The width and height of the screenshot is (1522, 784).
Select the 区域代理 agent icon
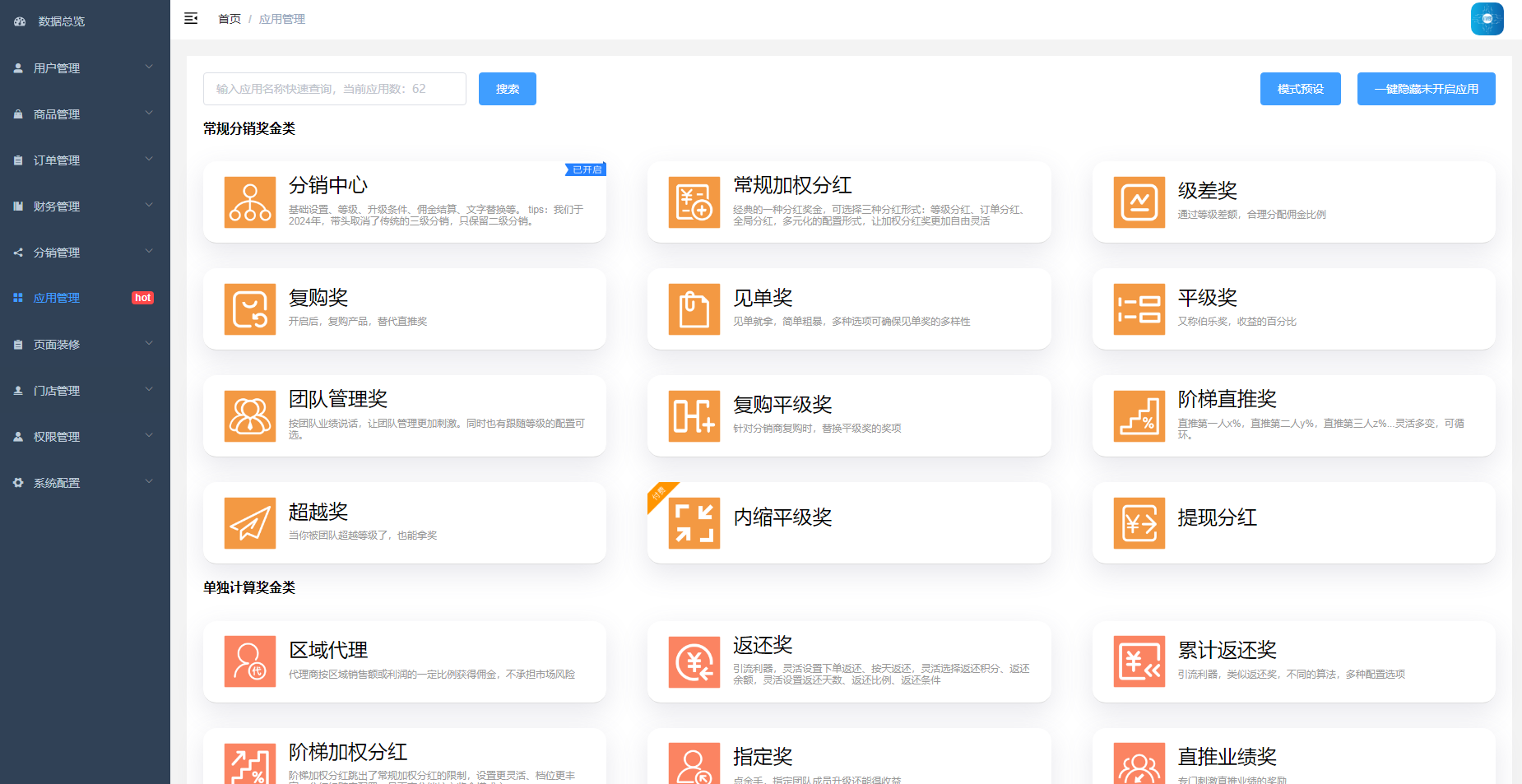[x=249, y=661]
